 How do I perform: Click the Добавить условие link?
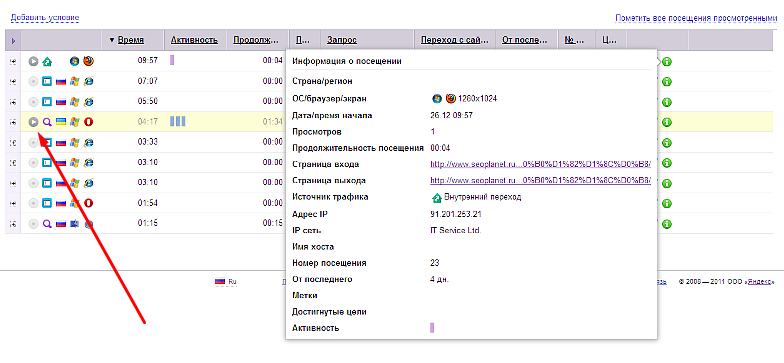point(45,18)
